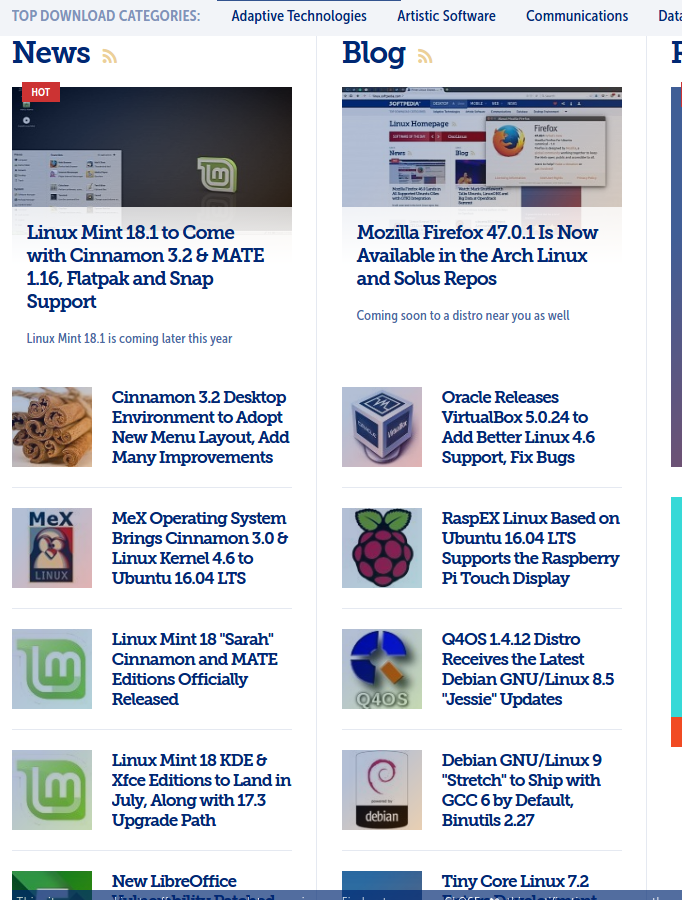Open Oracle VirtualBox 5.0.24 article
Viewport: 682px width, 900px height.
pos(518,427)
